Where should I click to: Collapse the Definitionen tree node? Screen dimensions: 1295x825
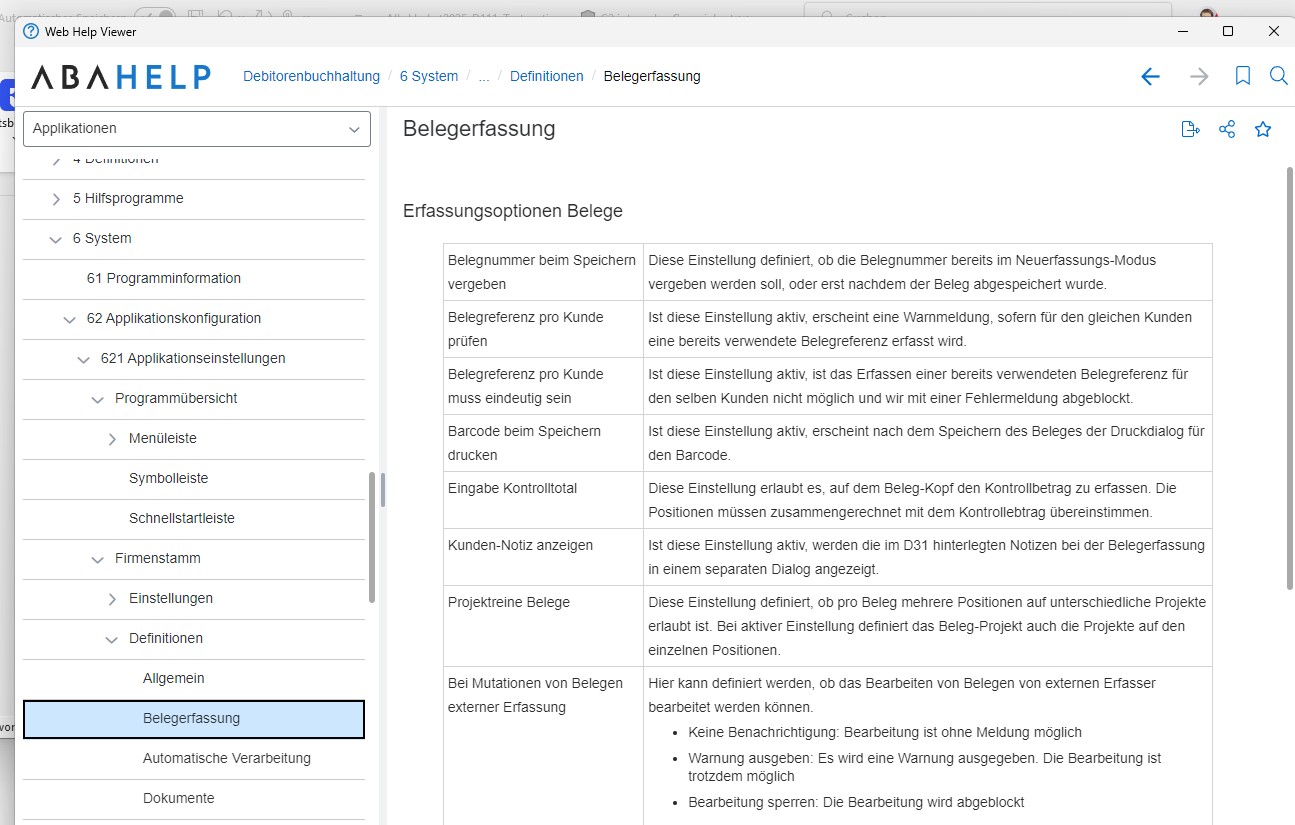pyautogui.click(x=111, y=639)
